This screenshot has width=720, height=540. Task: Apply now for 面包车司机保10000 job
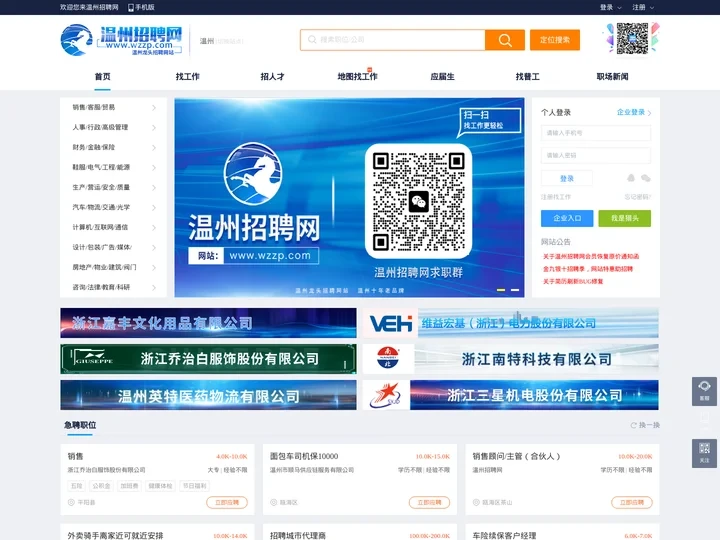[x=429, y=502]
